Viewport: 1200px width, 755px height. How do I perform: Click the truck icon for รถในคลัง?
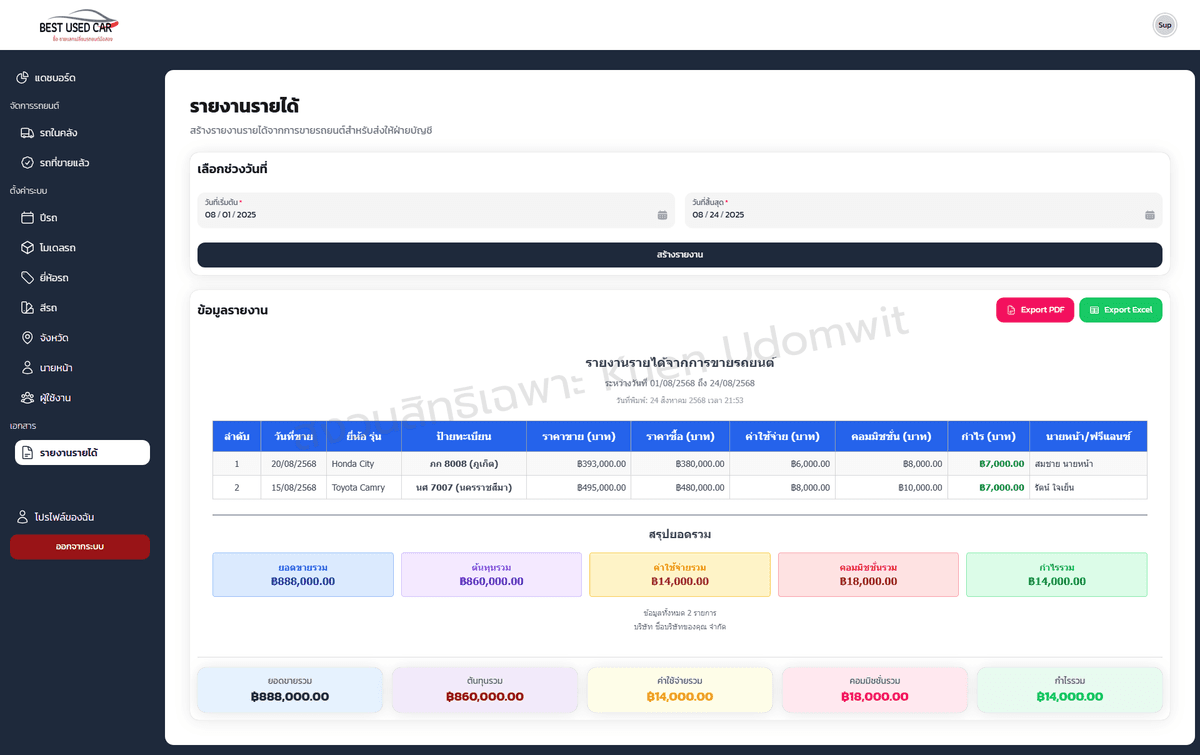pyautogui.click(x=28, y=132)
